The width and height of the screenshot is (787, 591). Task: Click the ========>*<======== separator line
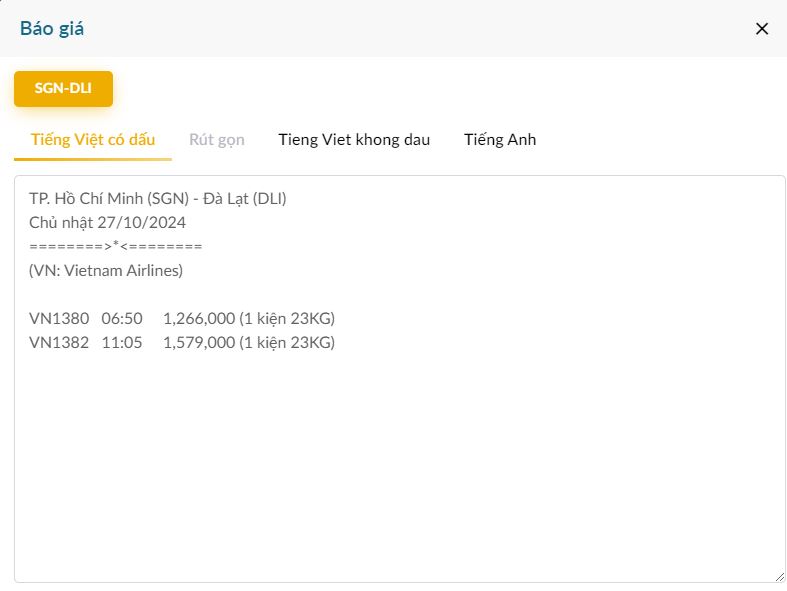pos(116,246)
